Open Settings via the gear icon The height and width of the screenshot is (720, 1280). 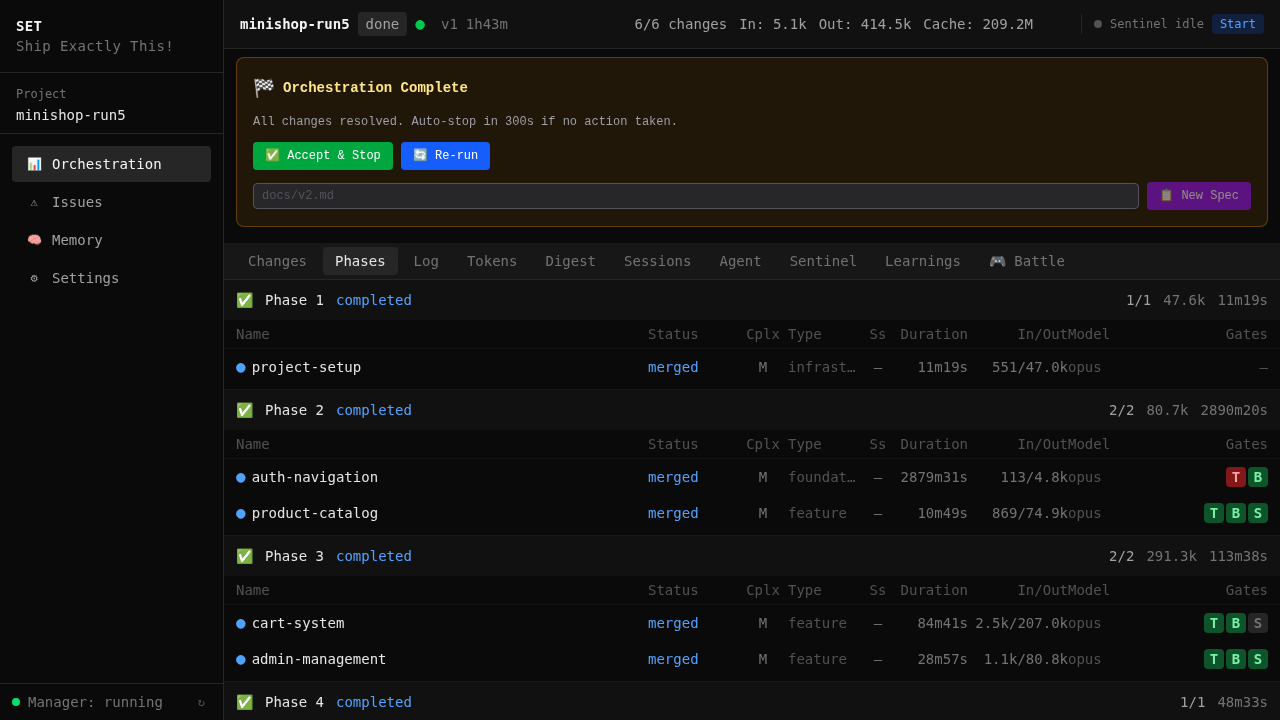(33, 278)
